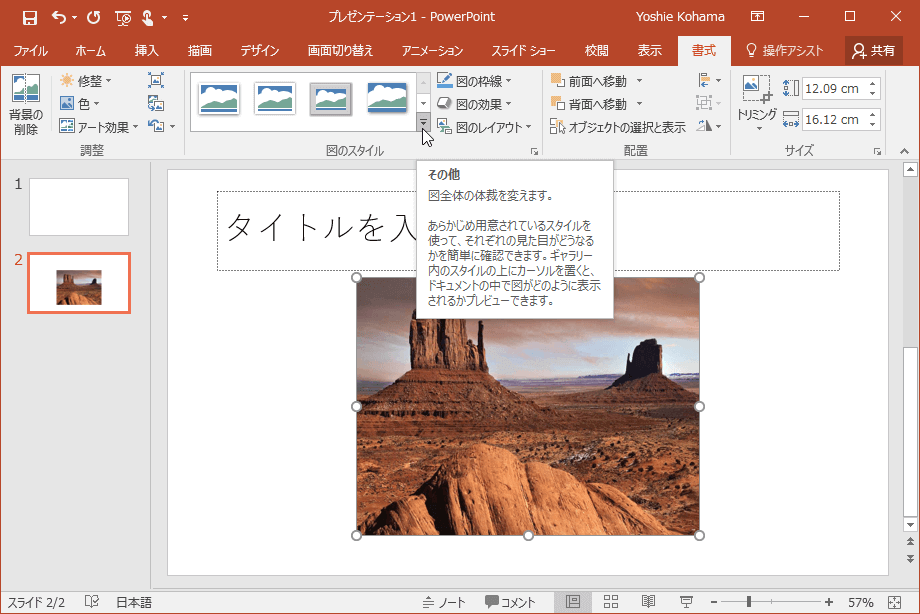The height and width of the screenshot is (614, 920).
Task: Select the first picture style thumbnail
Action: coord(219,99)
